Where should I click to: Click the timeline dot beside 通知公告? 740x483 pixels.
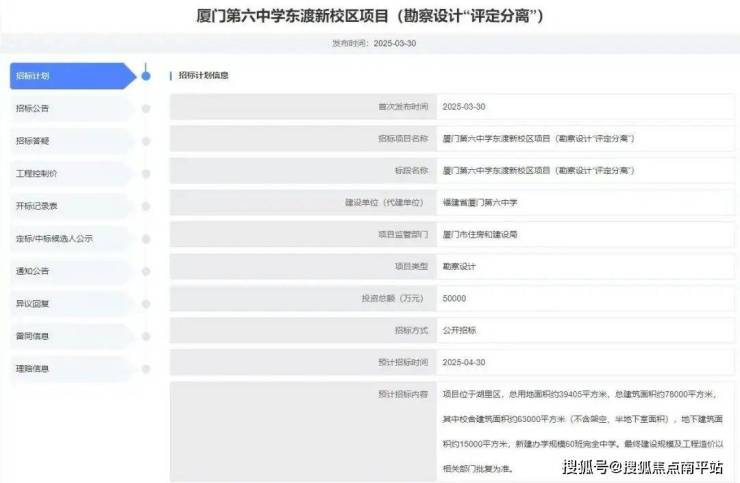[146, 271]
